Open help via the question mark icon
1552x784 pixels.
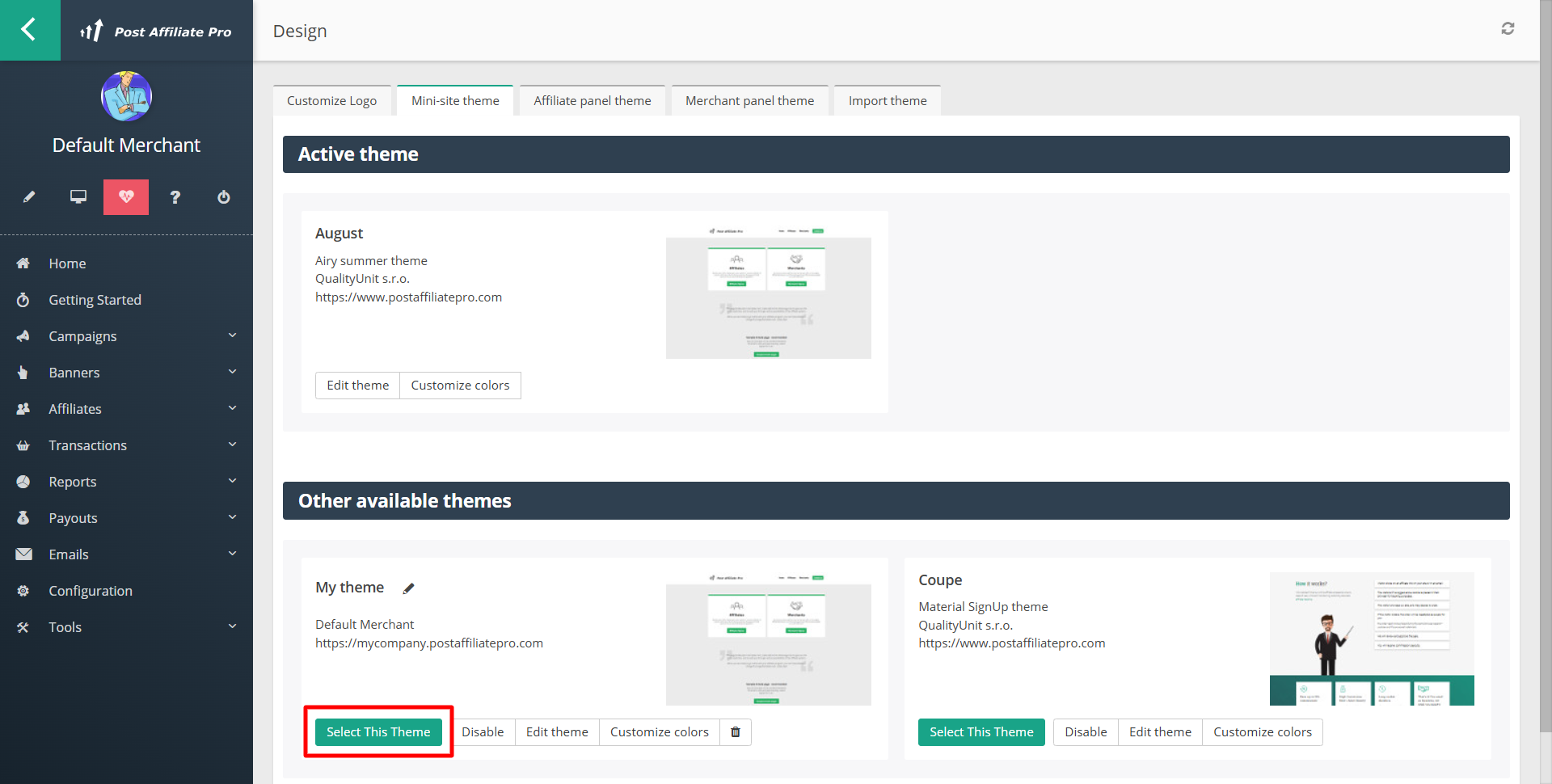click(x=175, y=196)
